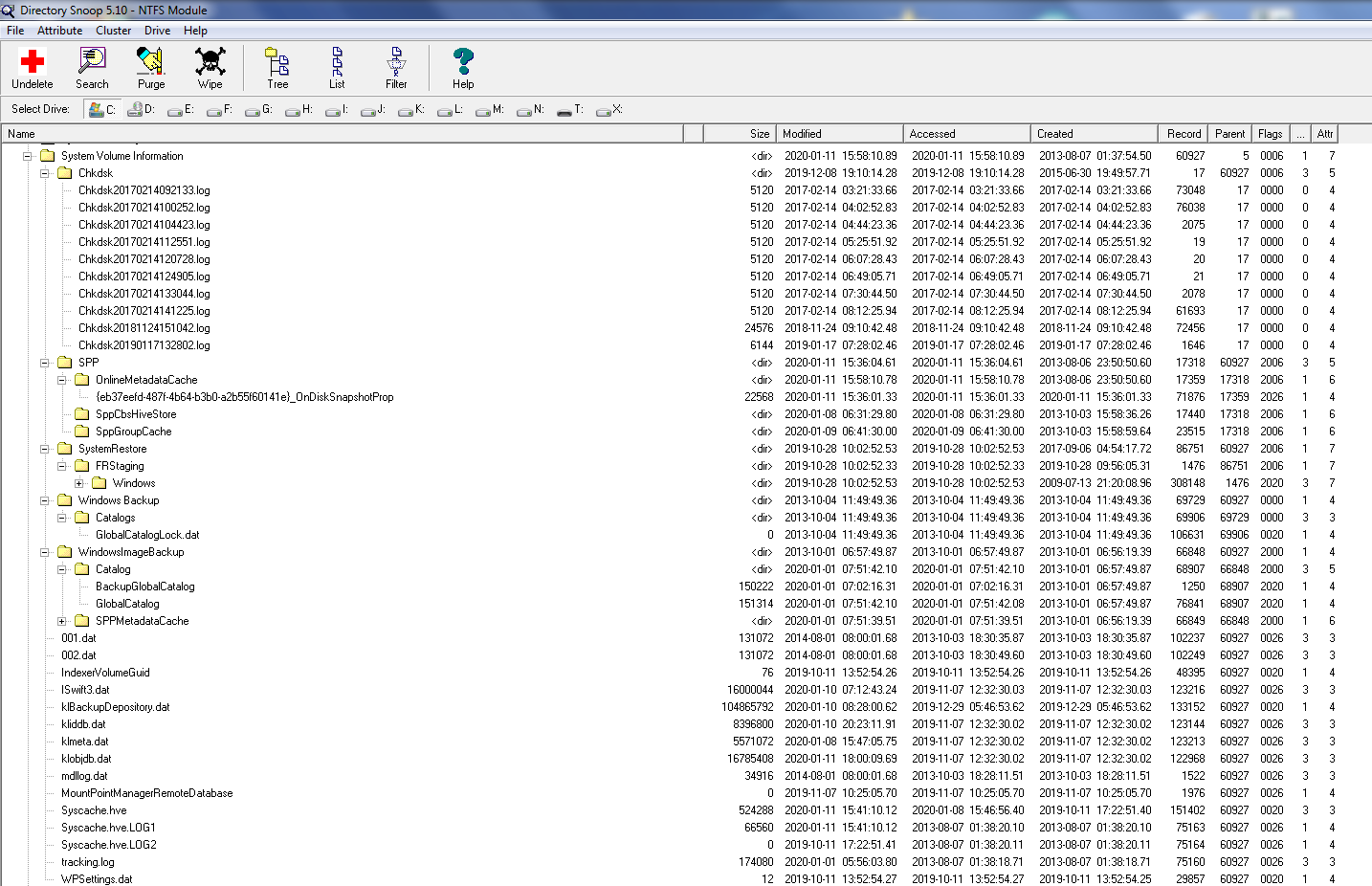Switch to Tree view

277,68
